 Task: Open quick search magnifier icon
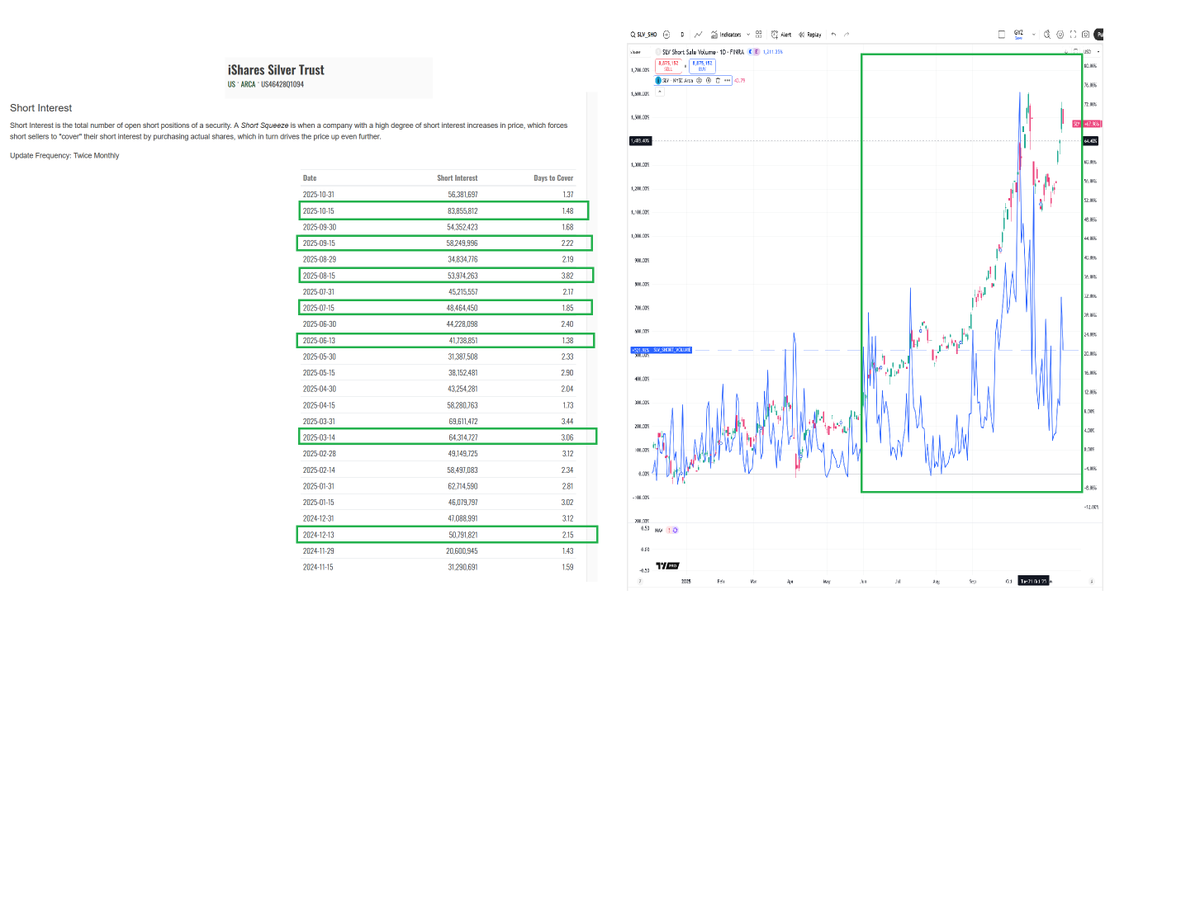point(1047,34)
